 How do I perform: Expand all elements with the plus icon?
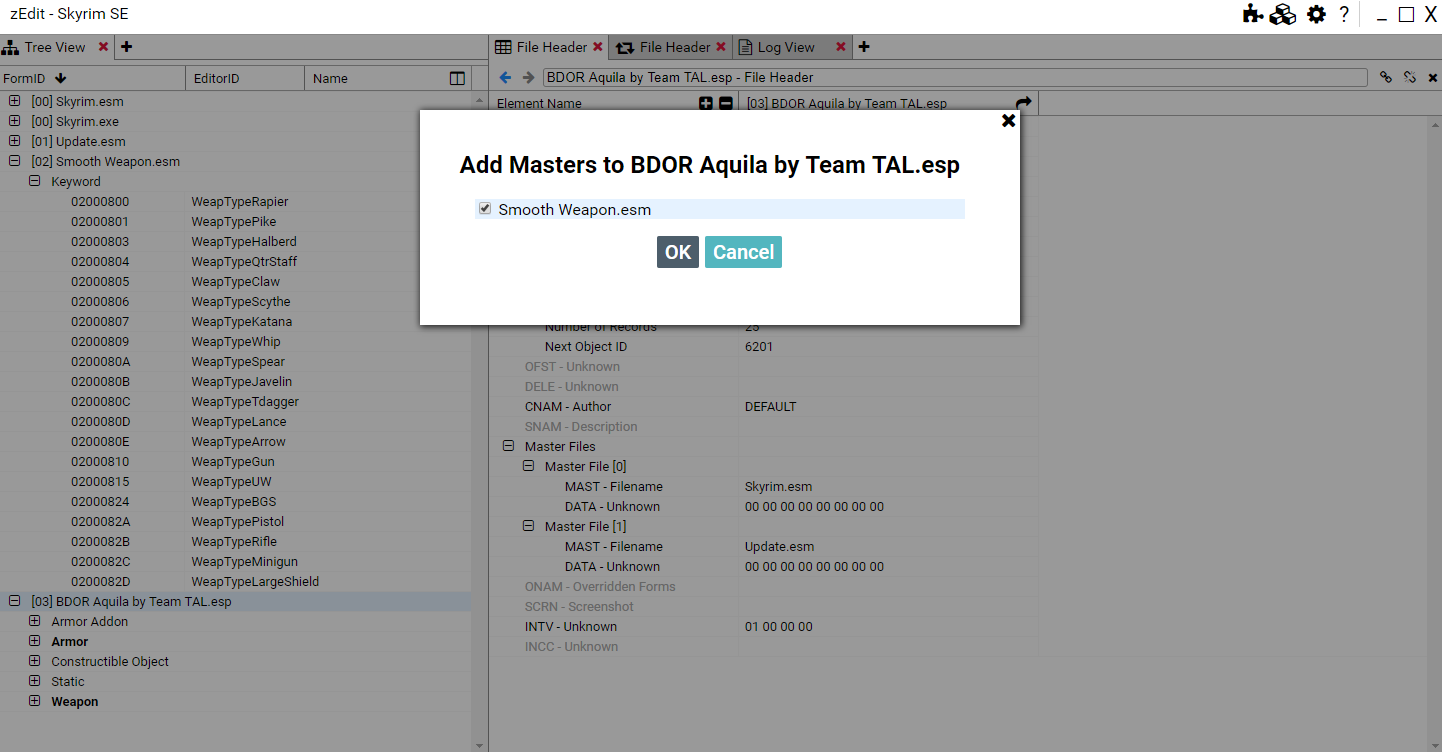click(706, 103)
